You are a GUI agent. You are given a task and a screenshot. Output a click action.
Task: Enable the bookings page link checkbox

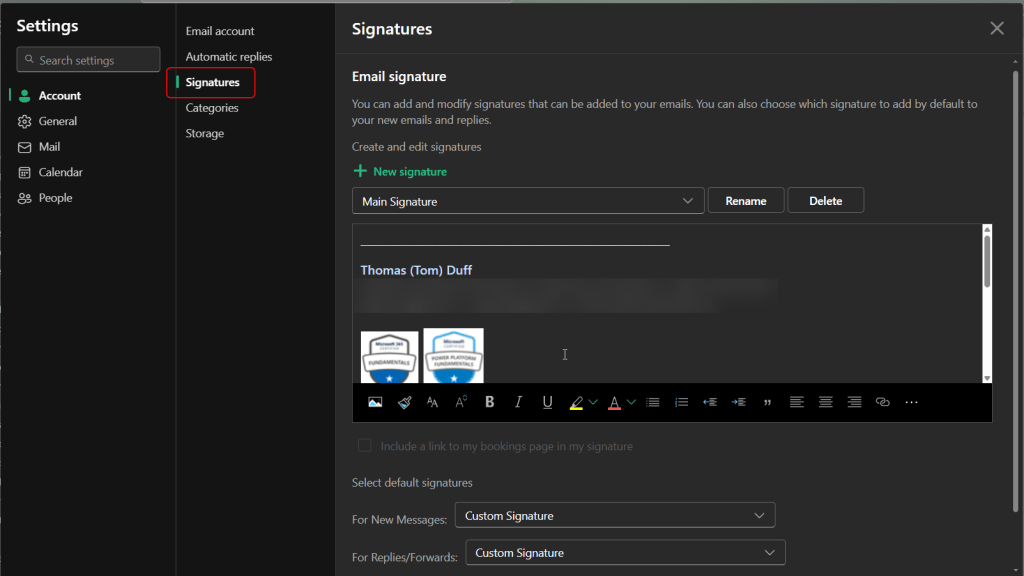pyautogui.click(x=365, y=446)
